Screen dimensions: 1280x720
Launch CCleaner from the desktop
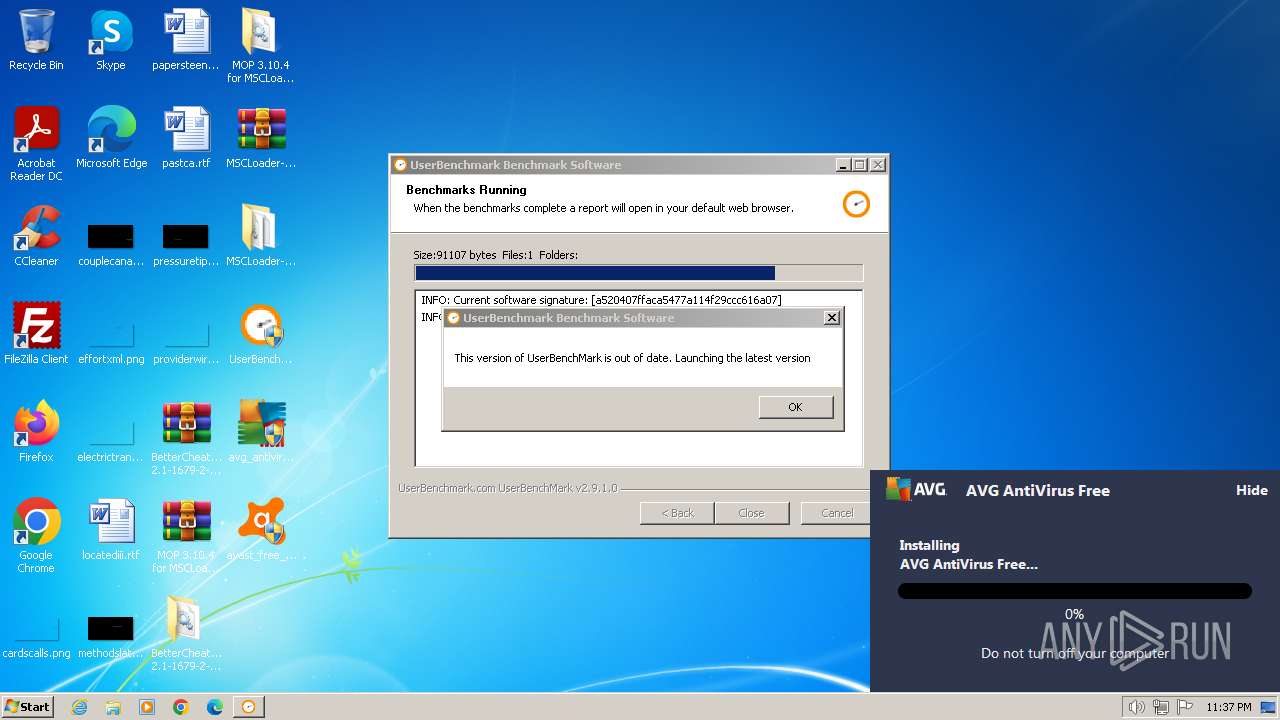pos(36,236)
